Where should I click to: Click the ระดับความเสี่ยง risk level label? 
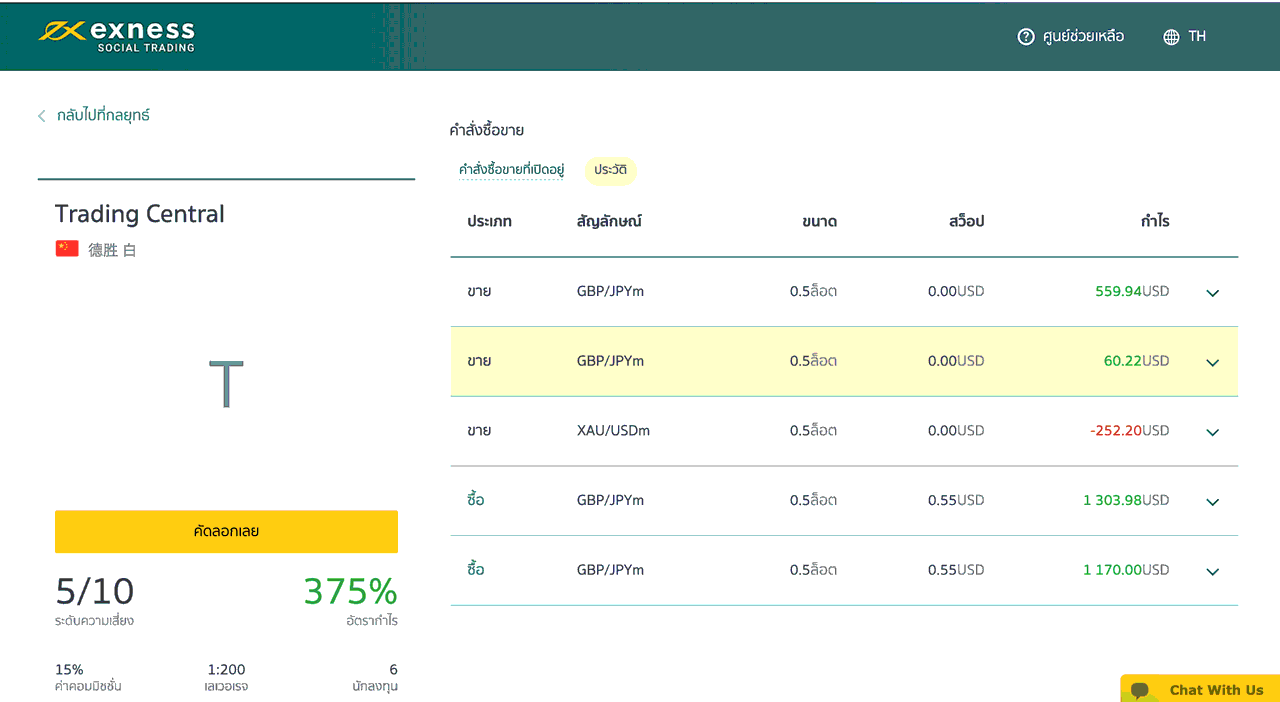pos(94,621)
